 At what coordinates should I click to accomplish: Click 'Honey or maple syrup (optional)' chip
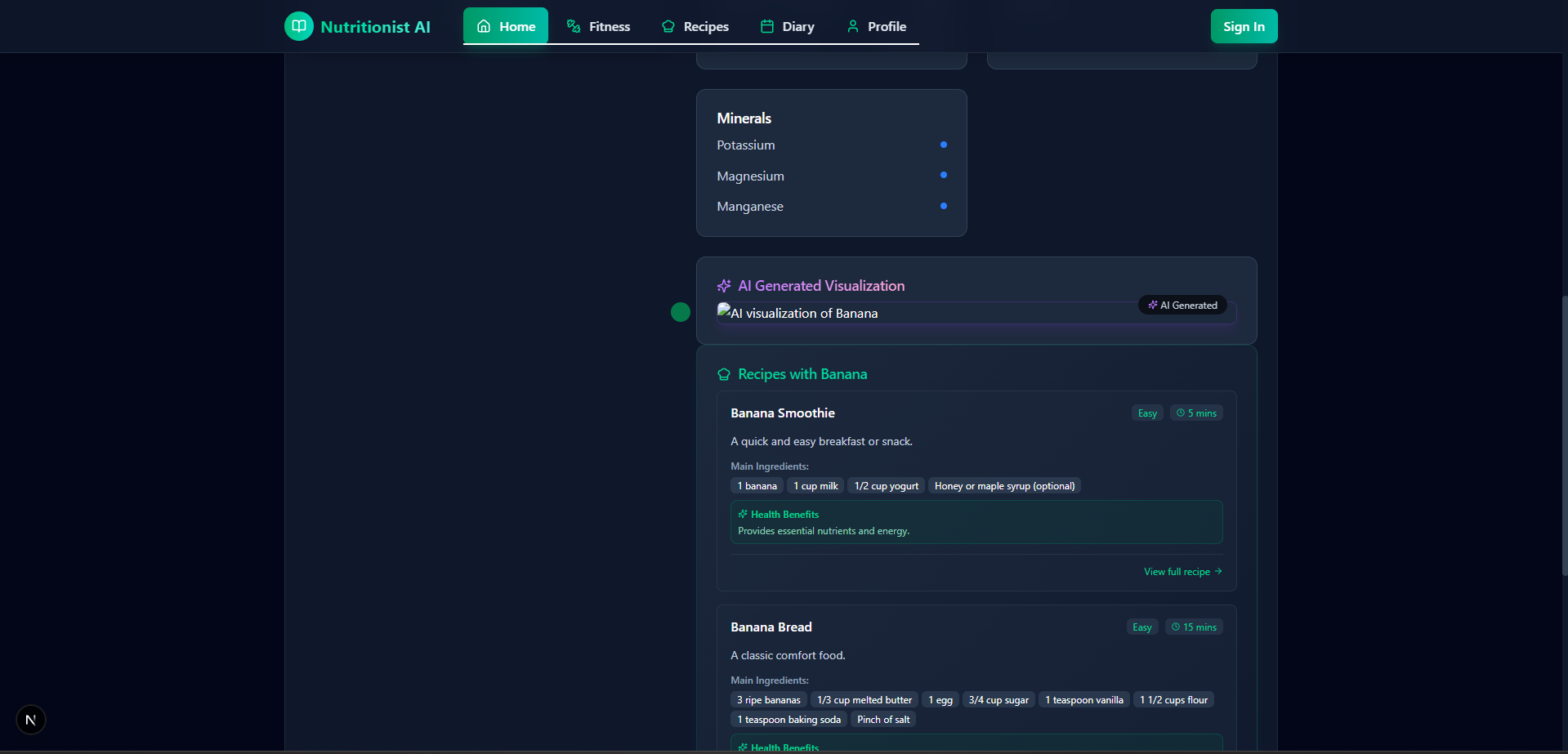pos(1005,486)
